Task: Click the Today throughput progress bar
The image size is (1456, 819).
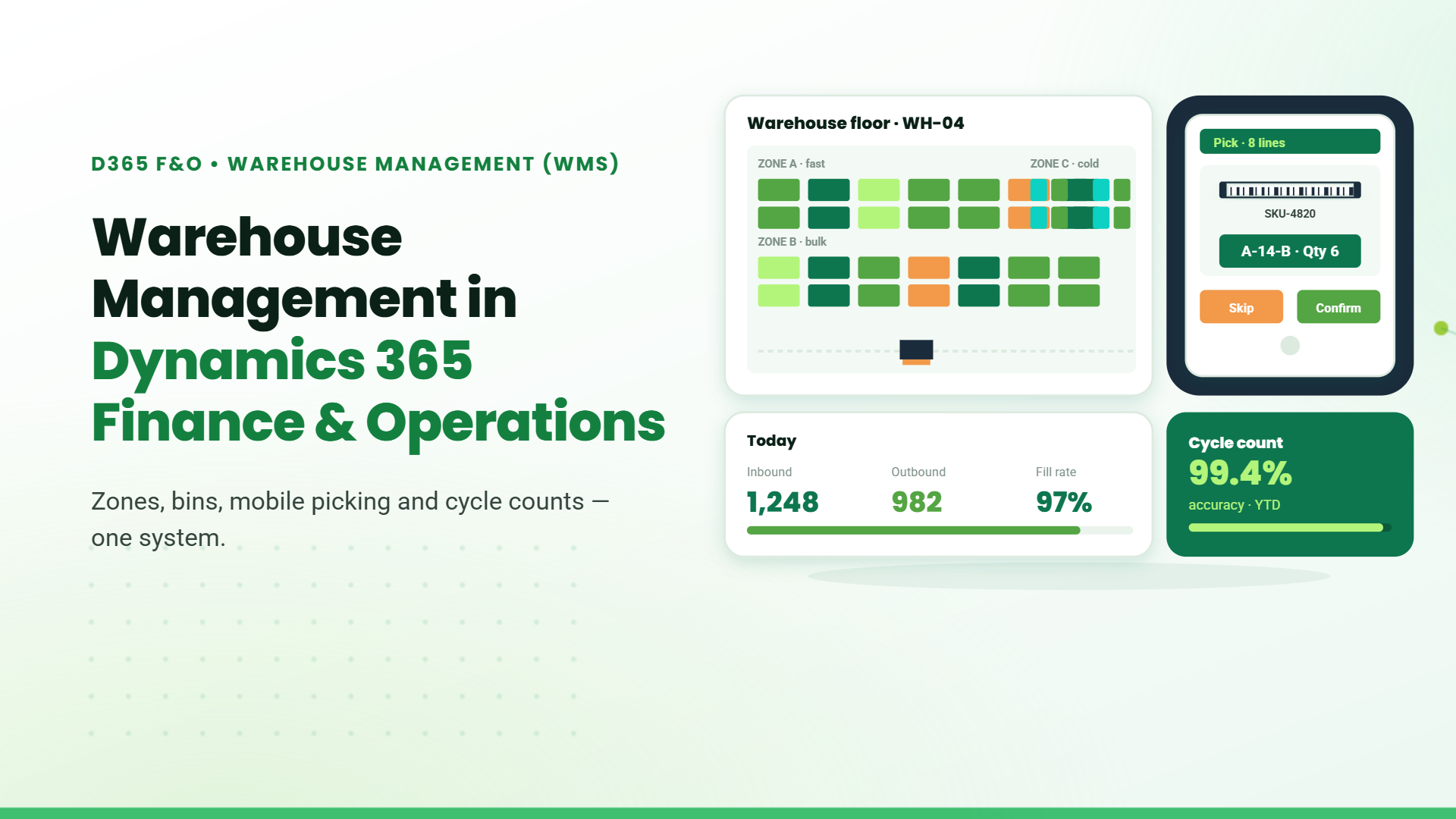Action: point(940,530)
